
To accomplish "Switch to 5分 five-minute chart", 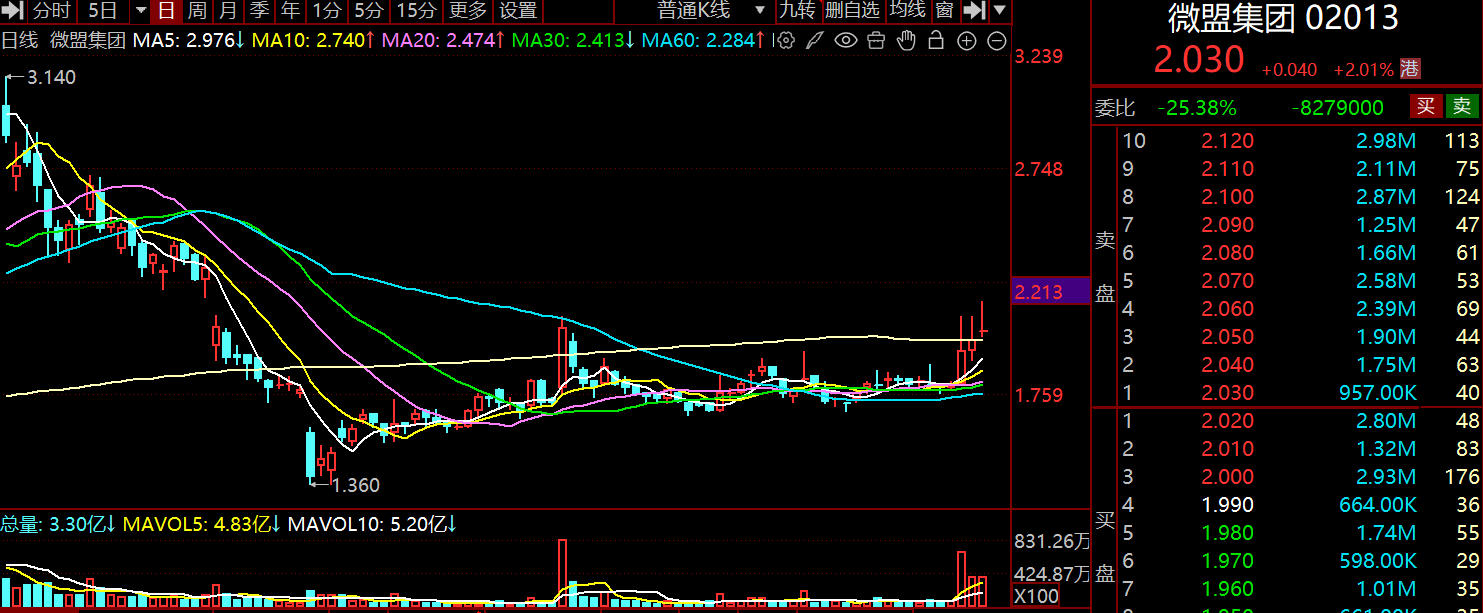I will (x=368, y=11).
